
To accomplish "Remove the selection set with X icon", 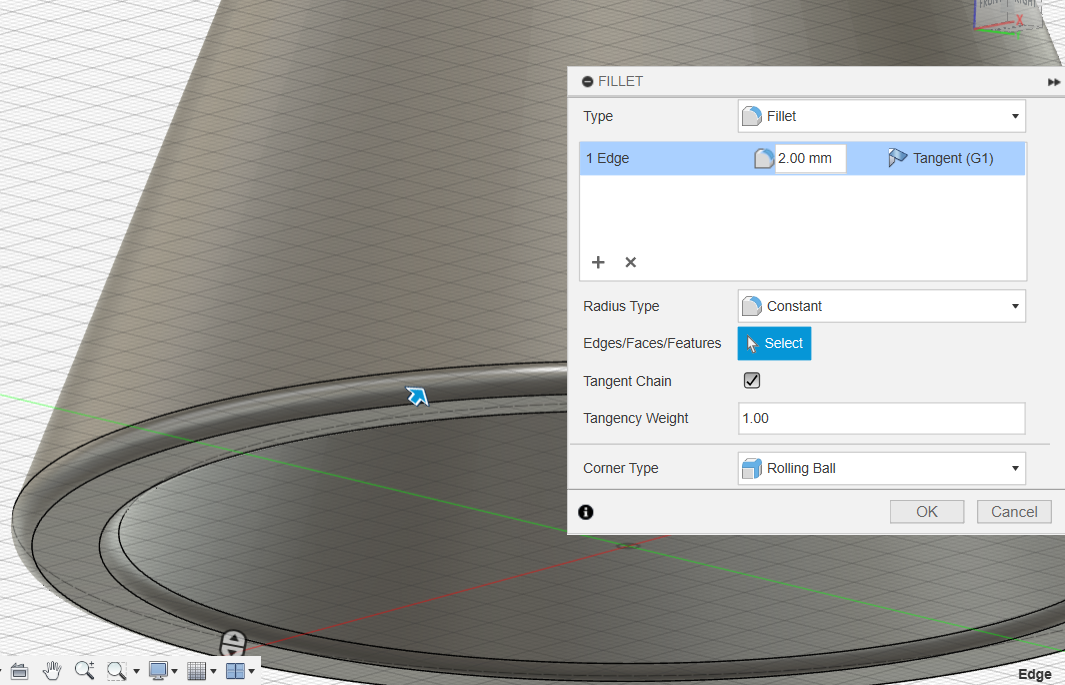I will tap(630, 262).
